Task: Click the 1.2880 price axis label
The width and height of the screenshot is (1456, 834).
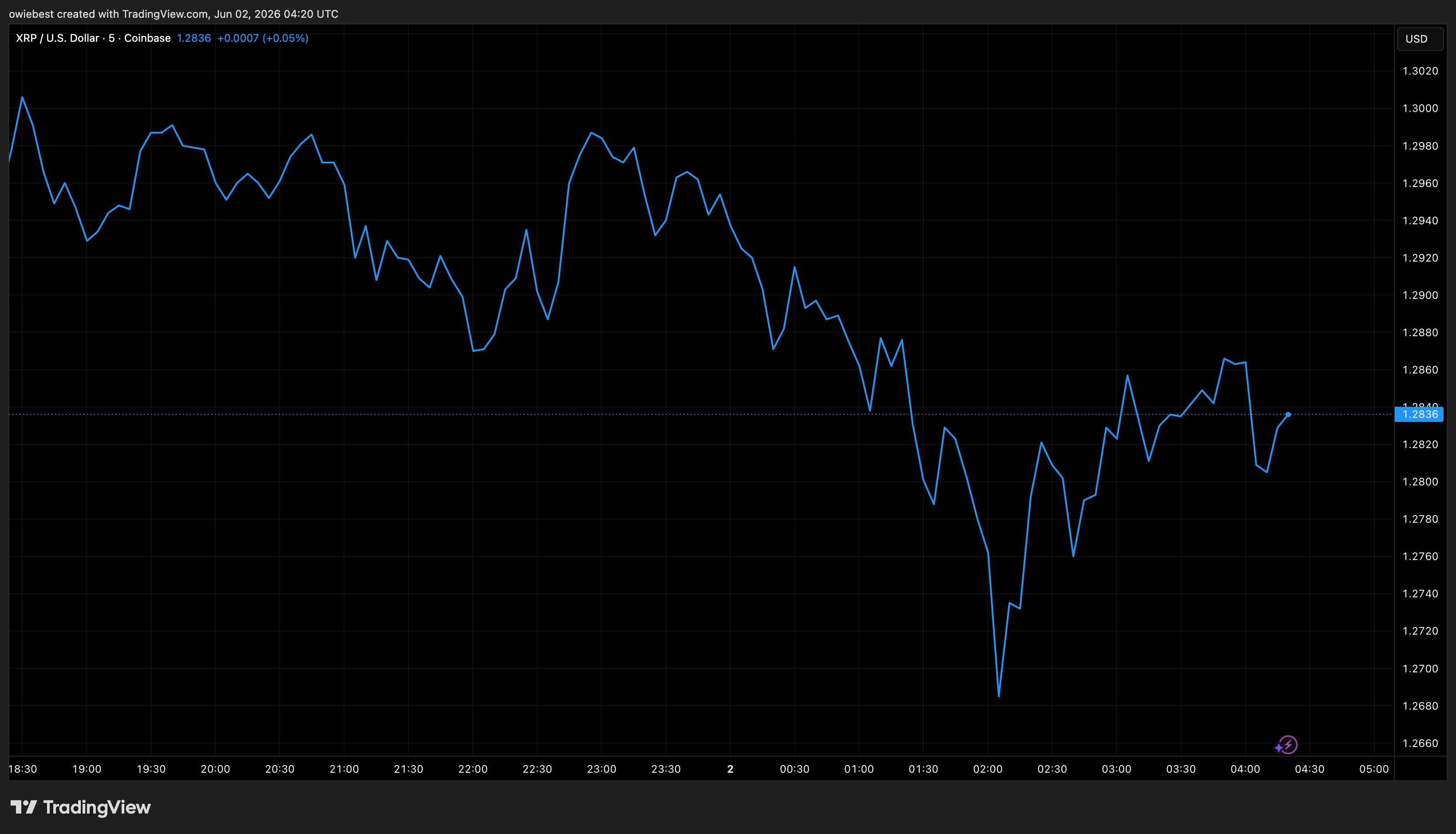Action: [x=1420, y=332]
